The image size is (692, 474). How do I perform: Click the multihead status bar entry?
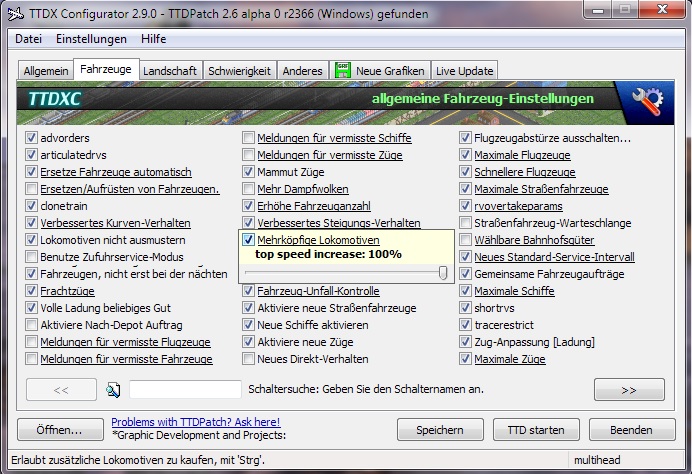[597, 460]
